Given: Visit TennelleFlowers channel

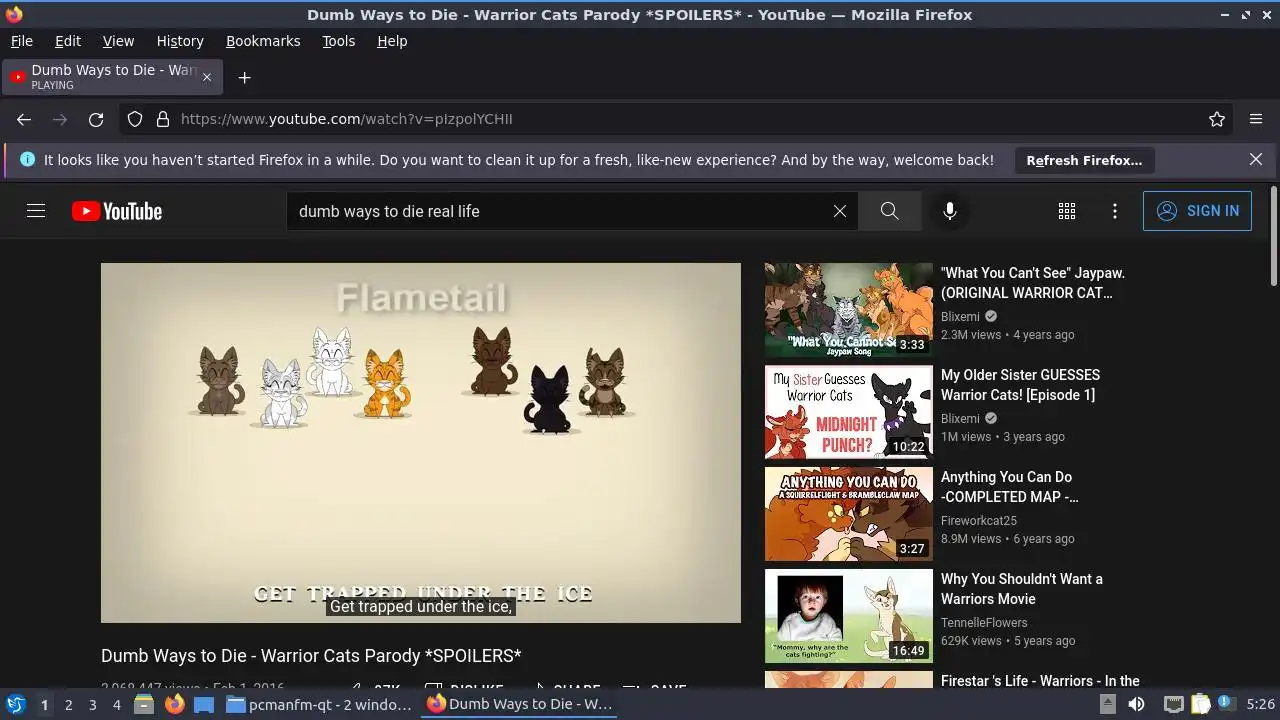Looking at the screenshot, I should click(x=984, y=623).
